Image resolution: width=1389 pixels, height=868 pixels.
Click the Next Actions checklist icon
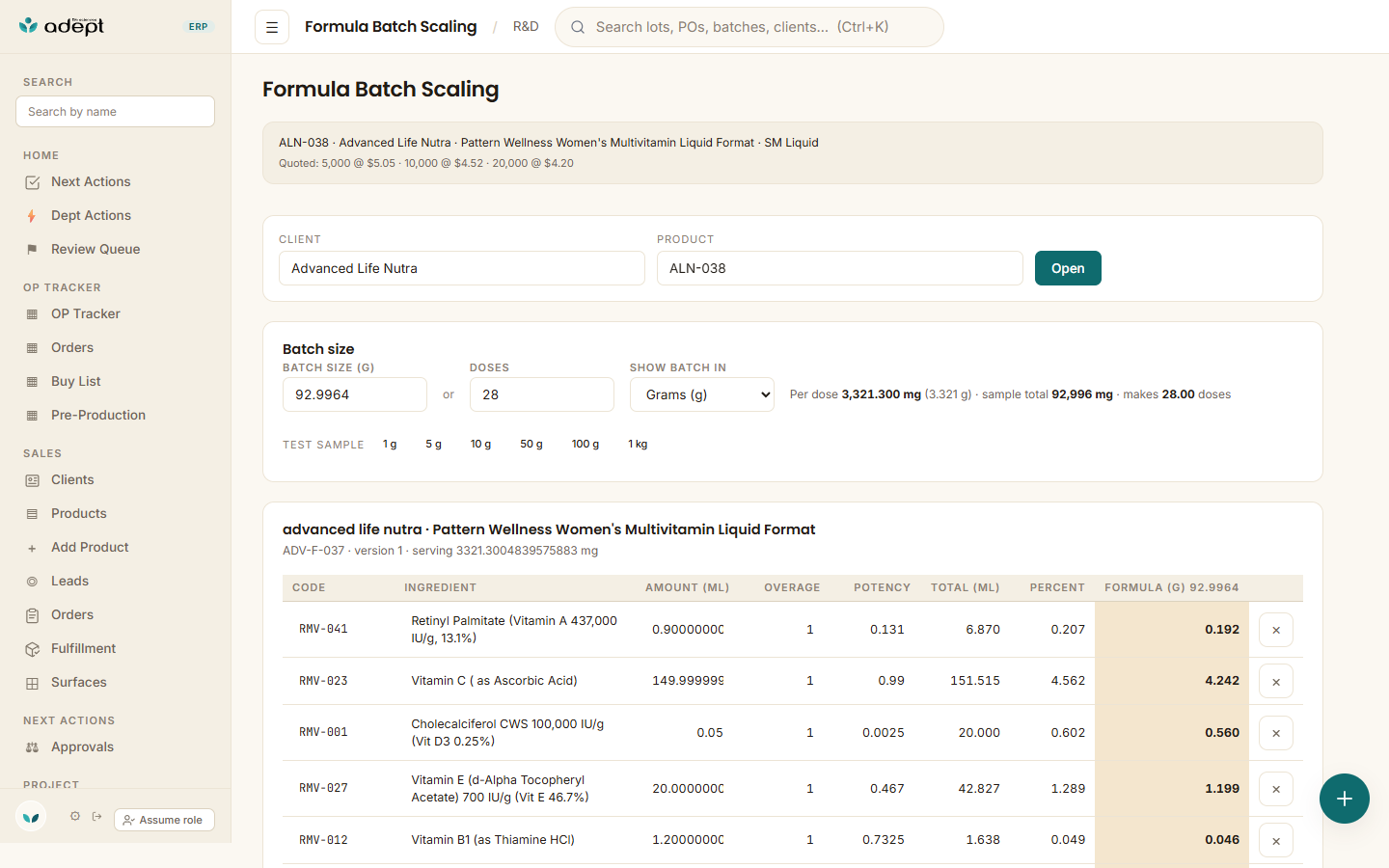[32, 182]
